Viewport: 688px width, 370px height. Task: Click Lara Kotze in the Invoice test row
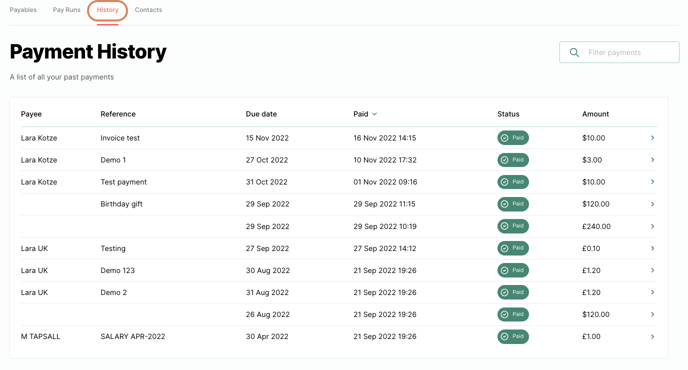[39, 138]
